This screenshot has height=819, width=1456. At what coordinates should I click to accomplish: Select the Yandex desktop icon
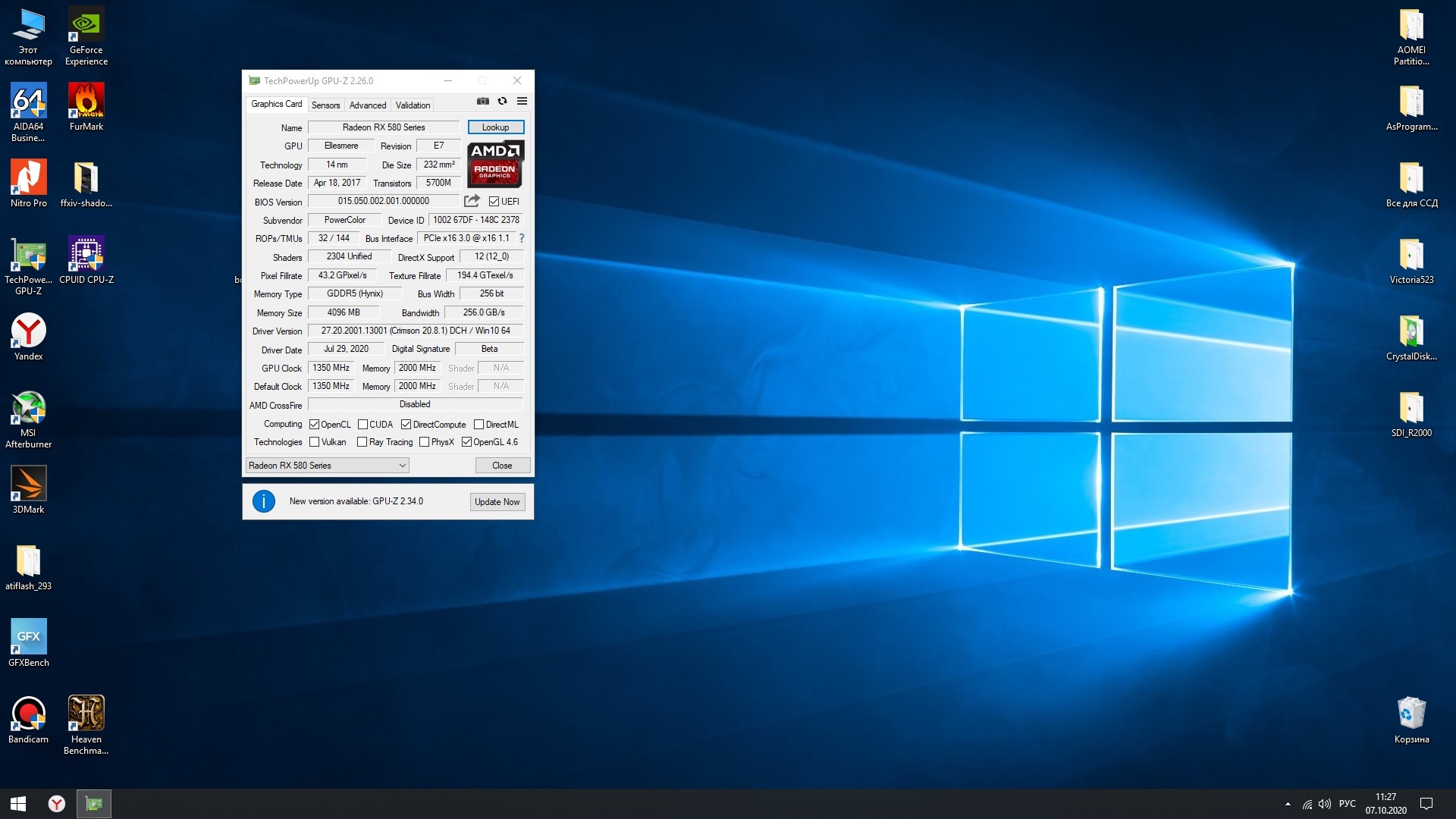pyautogui.click(x=28, y=337)
